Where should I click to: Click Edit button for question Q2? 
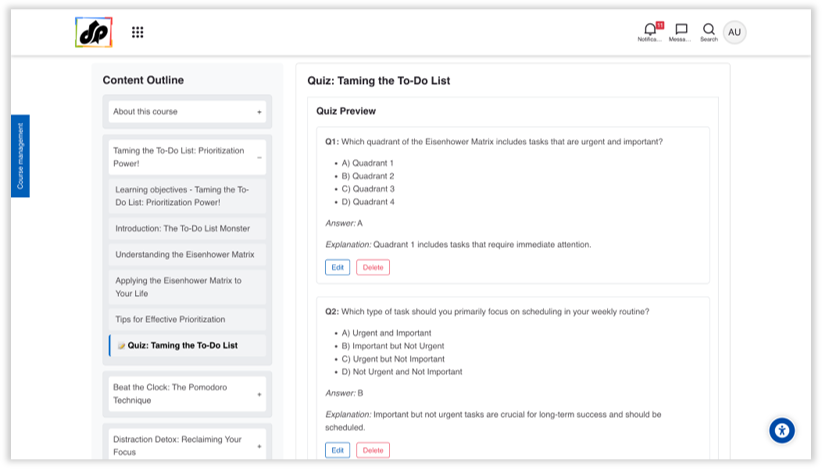[x=337, y=450]
